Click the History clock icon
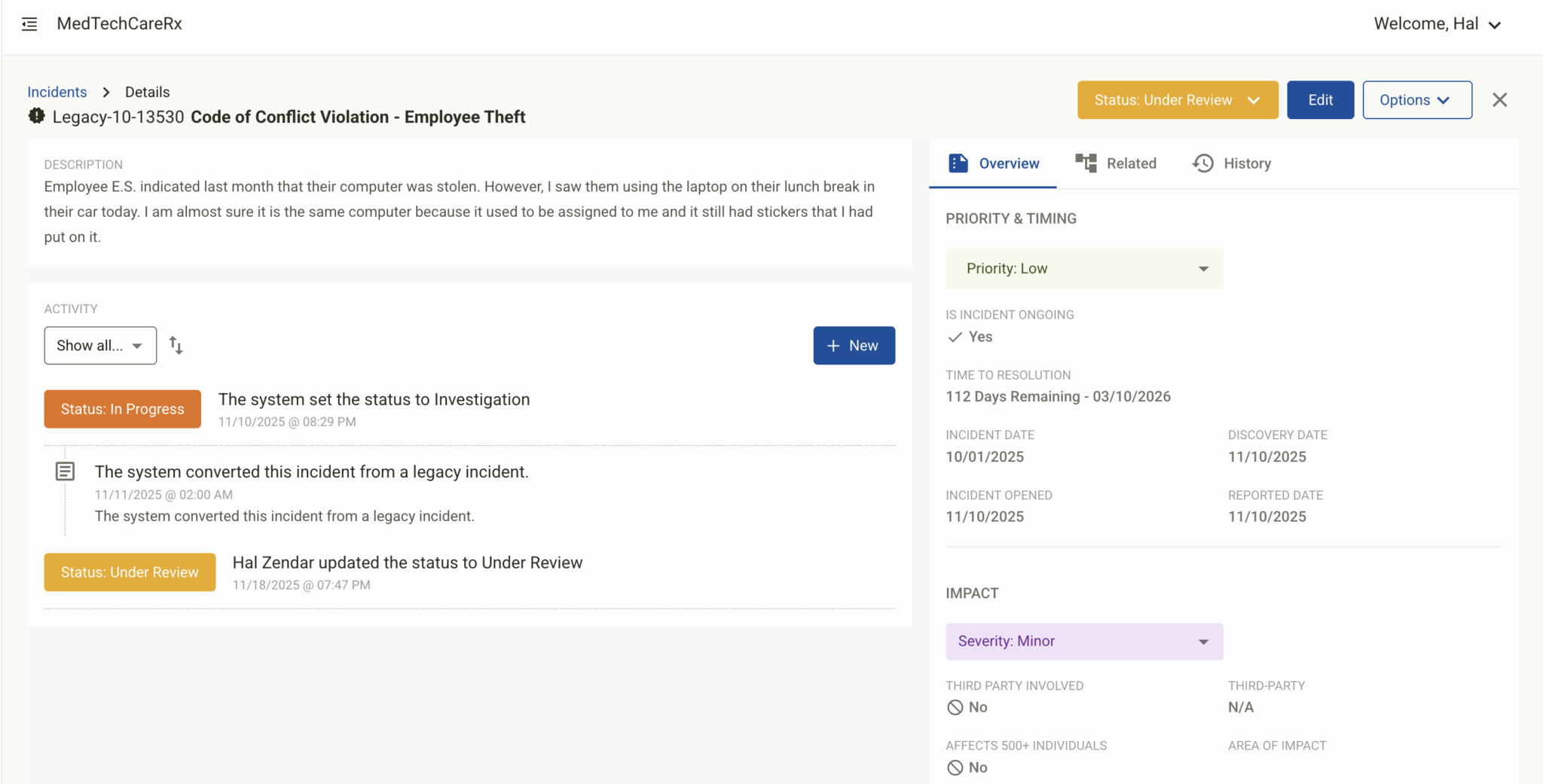Screen dimensions: 1543x784 [1203, 163]
